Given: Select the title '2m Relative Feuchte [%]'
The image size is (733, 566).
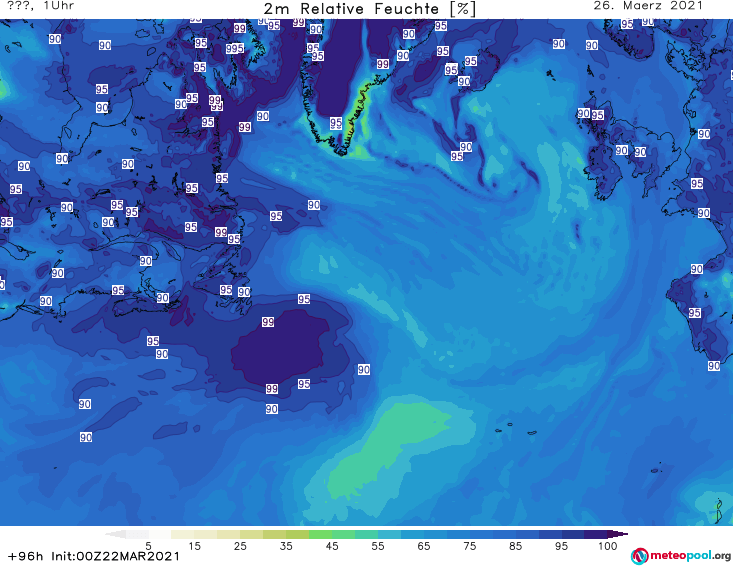Looking at the screenshot, I should 369,9.
